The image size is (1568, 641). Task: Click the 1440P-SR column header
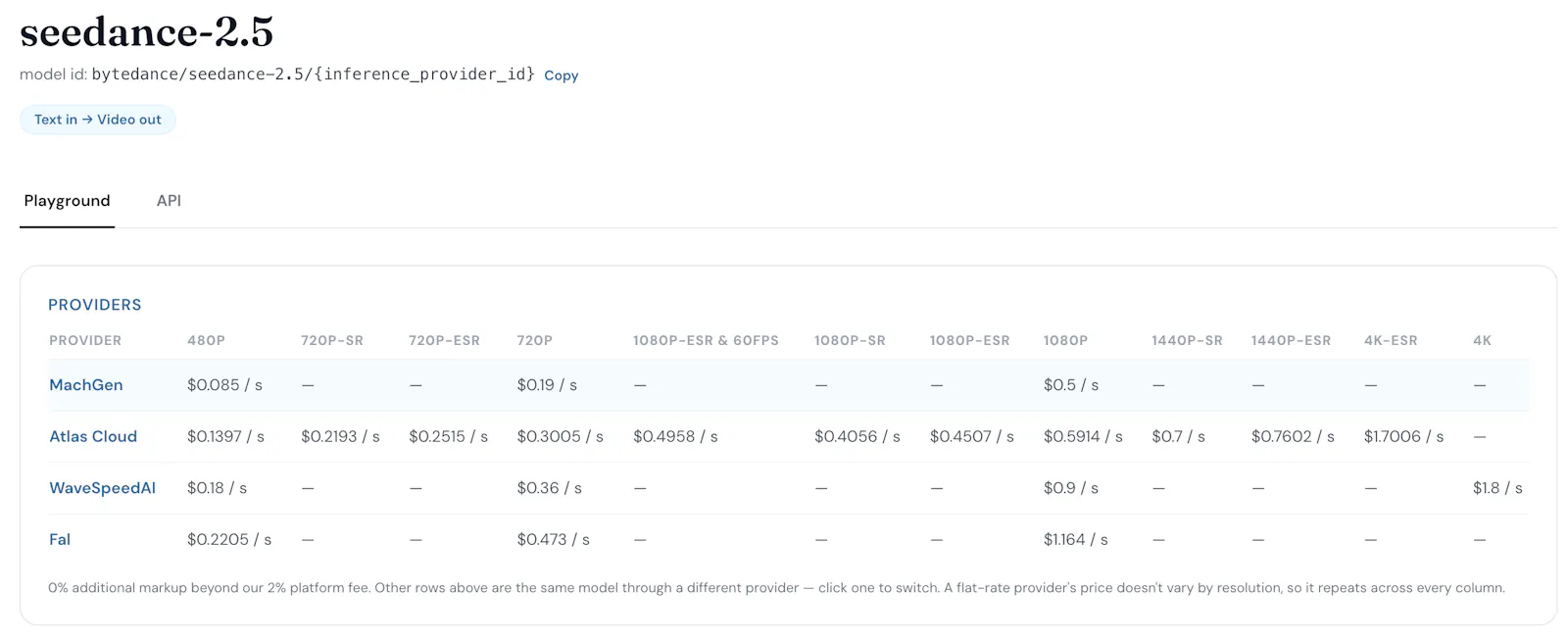click(x=1188, y=341)
